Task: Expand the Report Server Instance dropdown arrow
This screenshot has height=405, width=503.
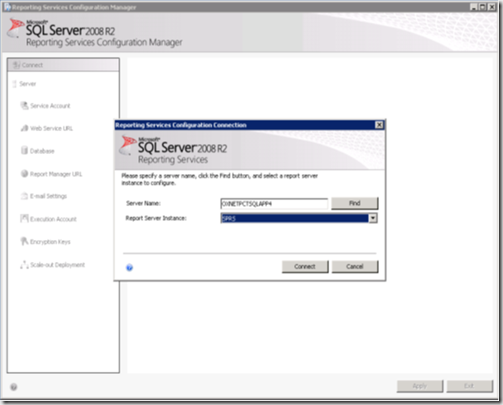Action: [373, 218]
